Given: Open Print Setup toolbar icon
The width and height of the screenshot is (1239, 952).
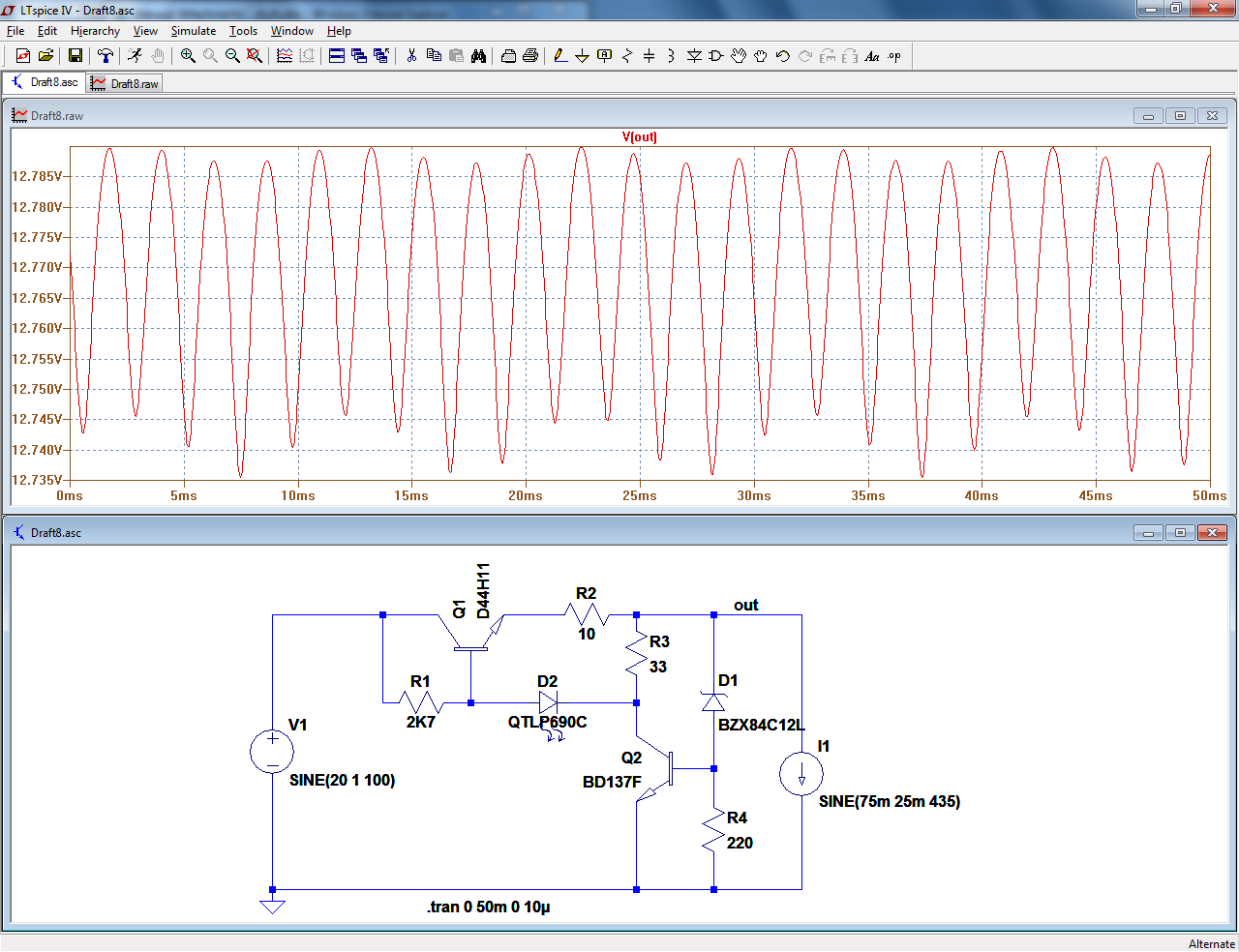Looking at the screenshot, I should 508,56.
